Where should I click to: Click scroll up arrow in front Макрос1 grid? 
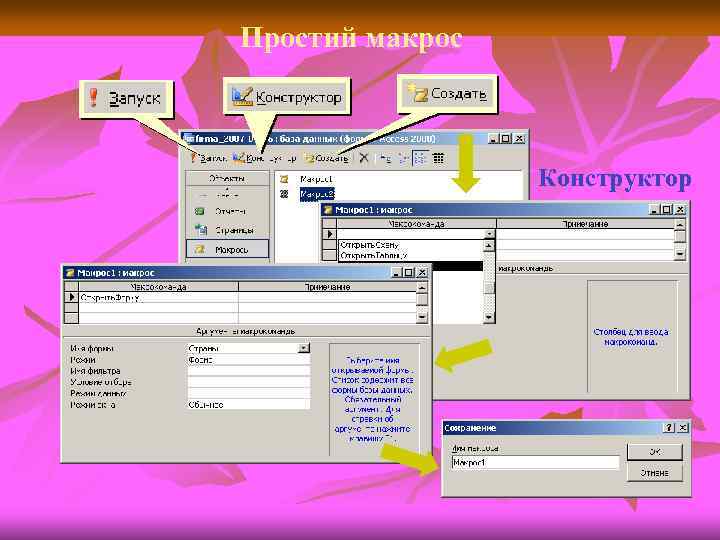point(422,288)
